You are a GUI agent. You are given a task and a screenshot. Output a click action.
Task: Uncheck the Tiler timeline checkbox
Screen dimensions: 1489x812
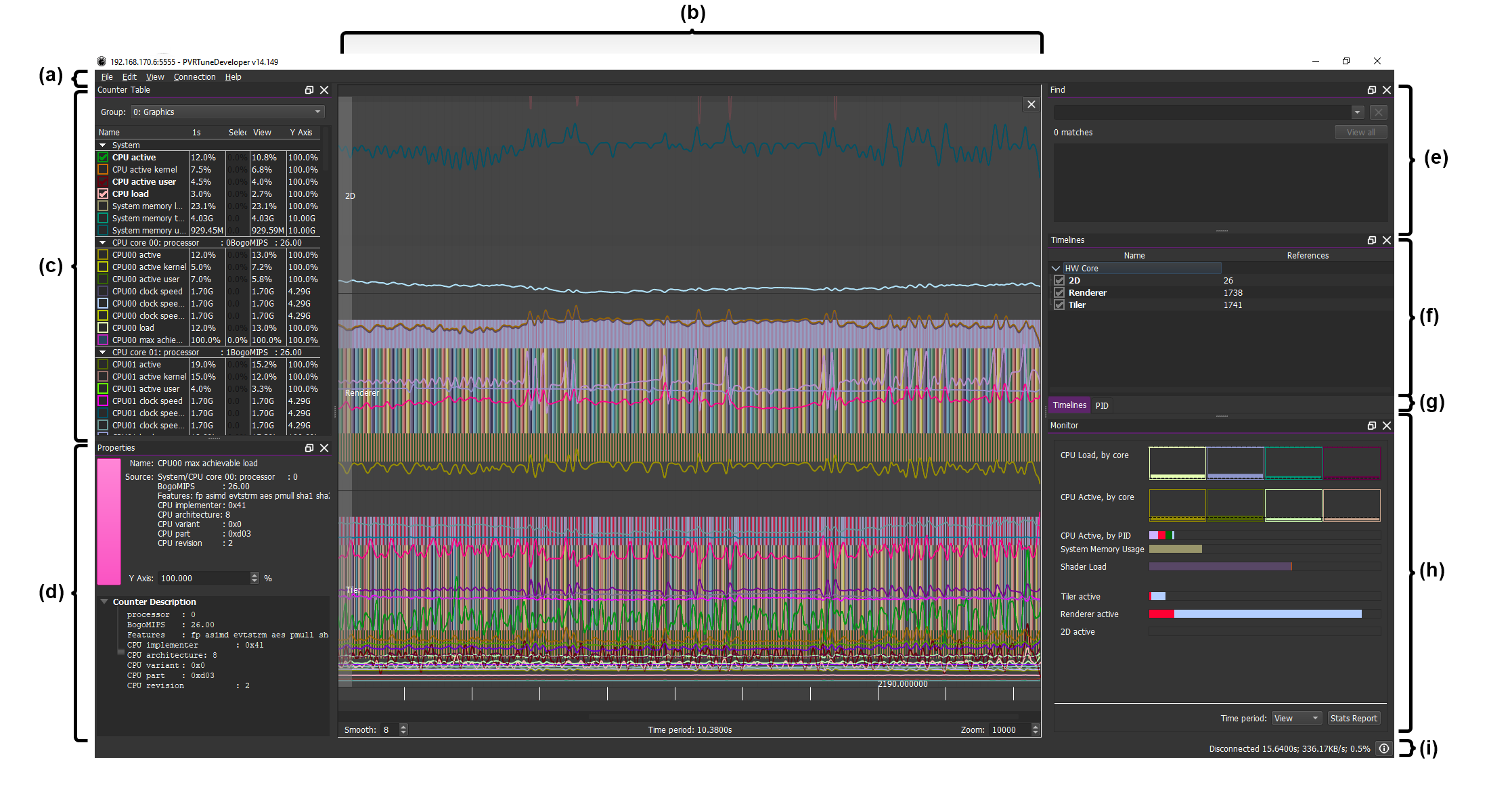point(1060,305)
